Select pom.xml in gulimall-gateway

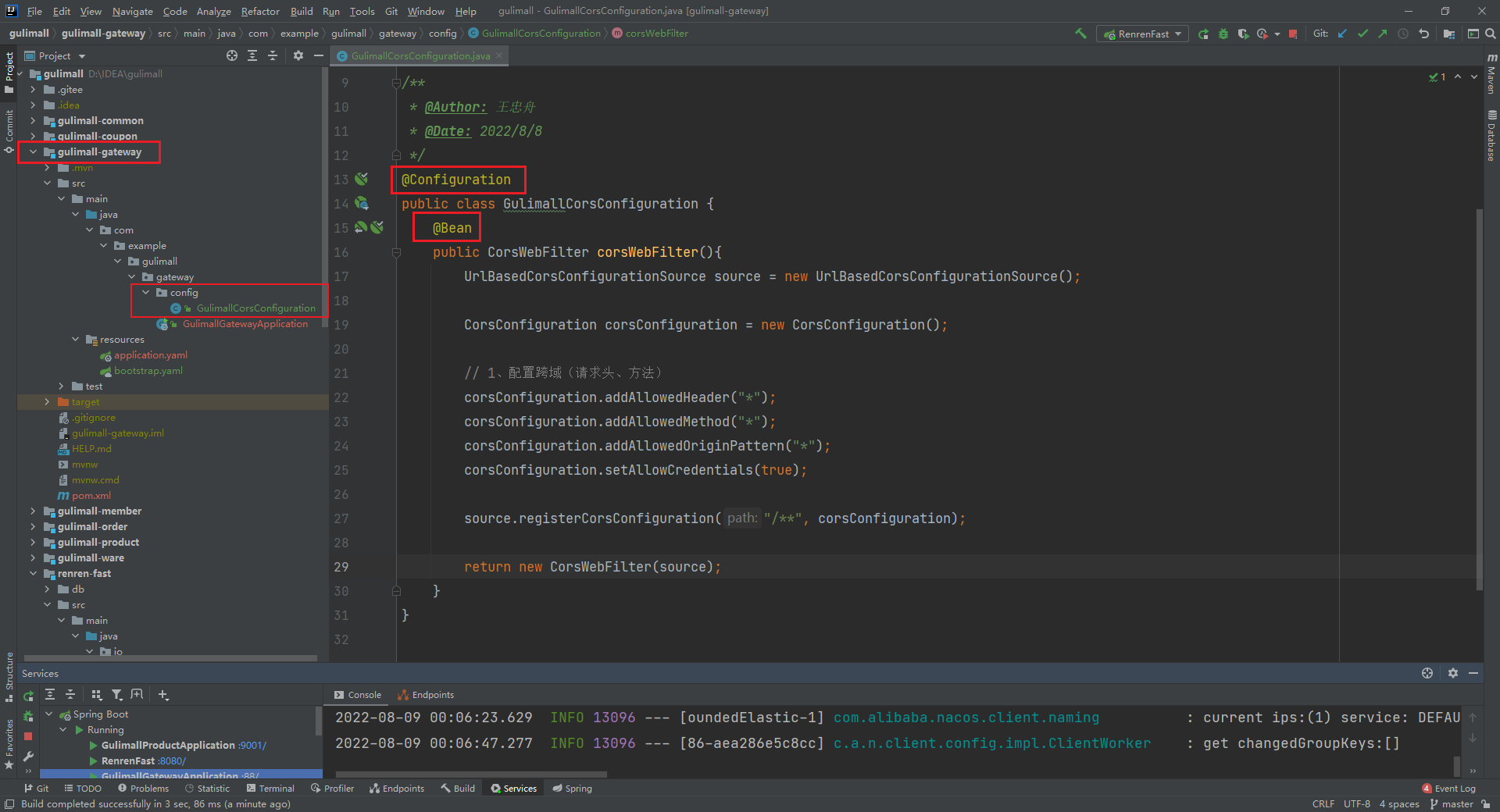91,495
